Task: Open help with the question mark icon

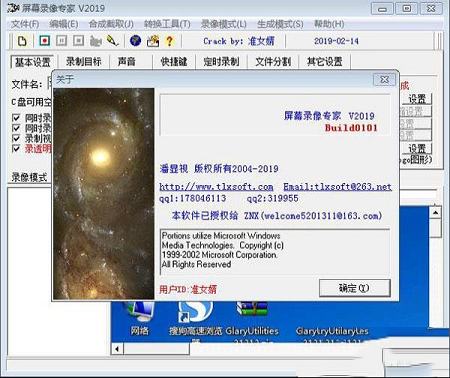Action: (x=169, y=41)
